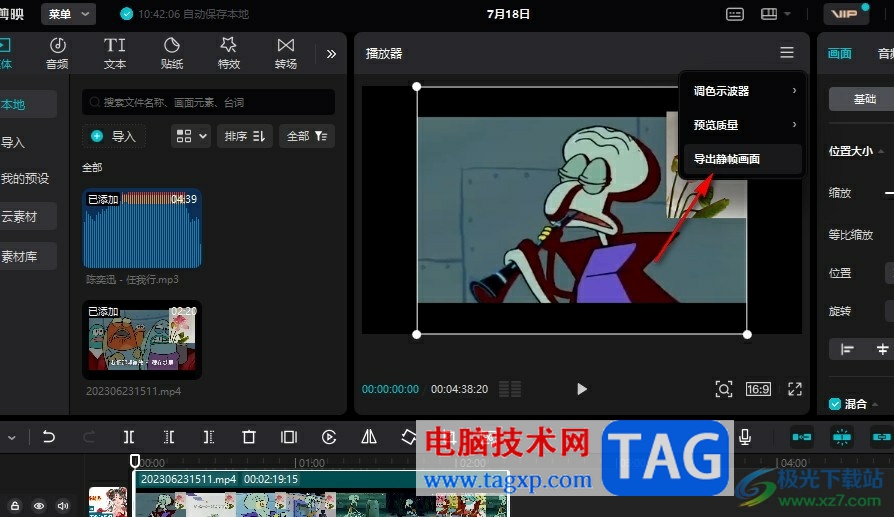Viewport: 894px width, 517px height.
Task: Click the mirror flip icon
Action: 369,437
